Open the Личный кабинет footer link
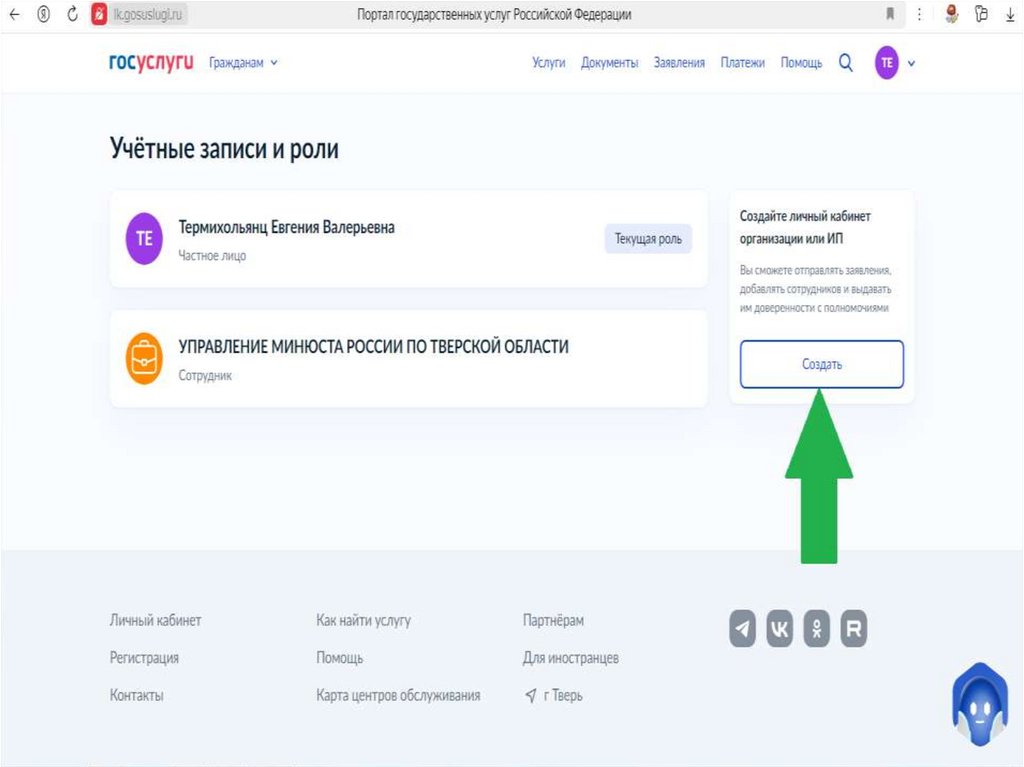Image resolution: width=1024 pixels, height=767 pixels. (x=155, y=620)
